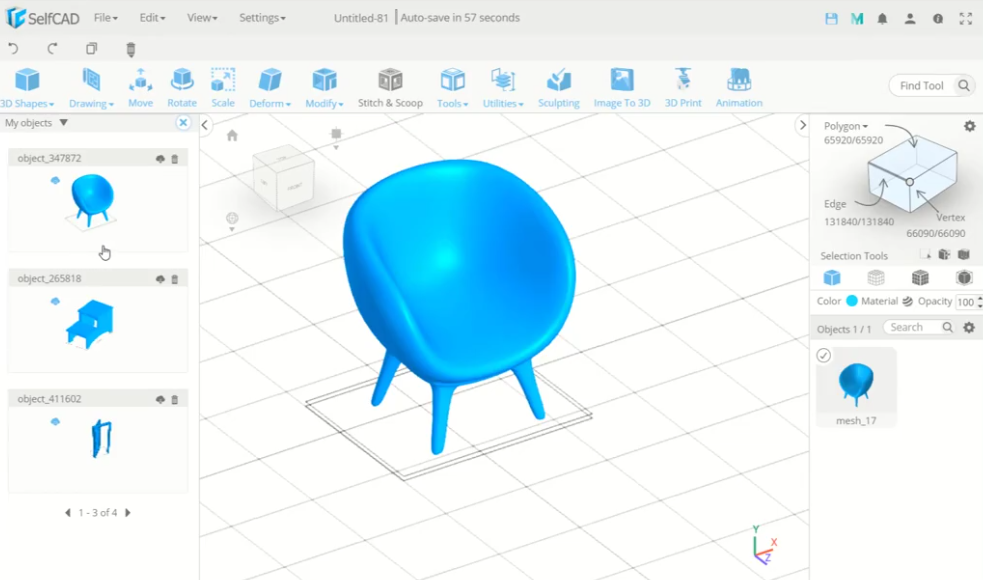Open the Animation tool
Viewport: 983px width, 580px height.
pyautogui.click(x=739, y=88)
